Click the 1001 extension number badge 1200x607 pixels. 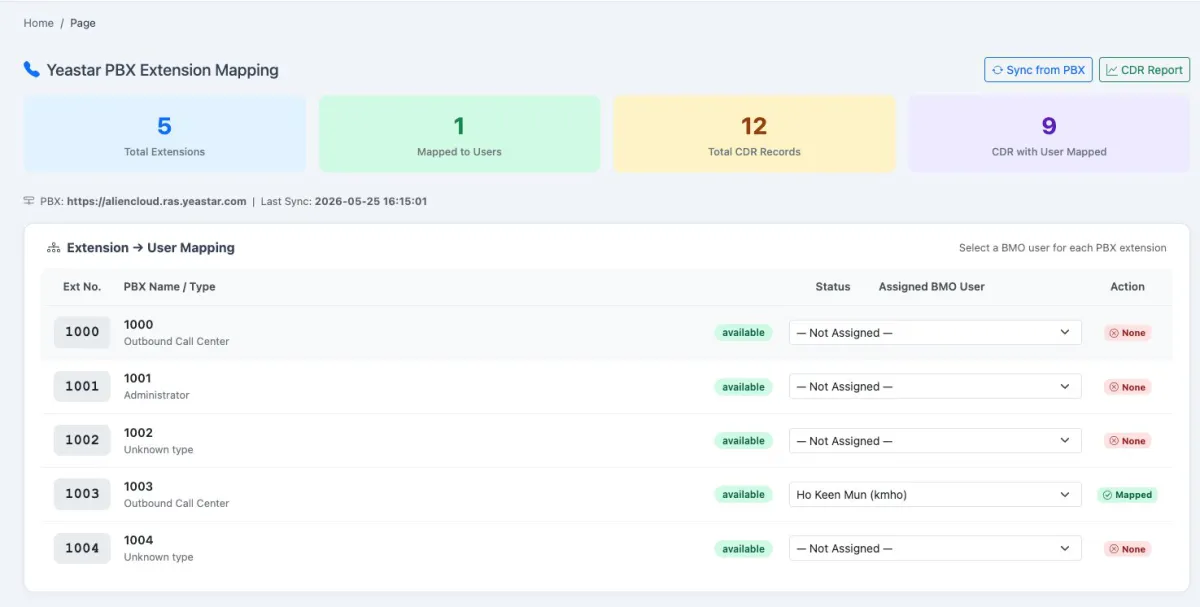coord(82,386)
